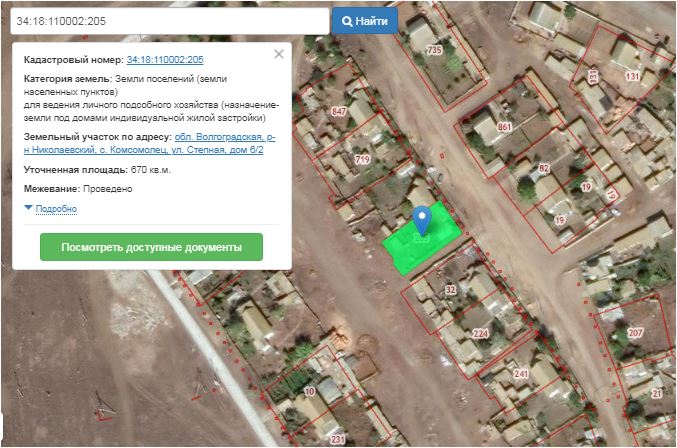
Task: Choose the parcel labeled 241
Action: (520, 373)
